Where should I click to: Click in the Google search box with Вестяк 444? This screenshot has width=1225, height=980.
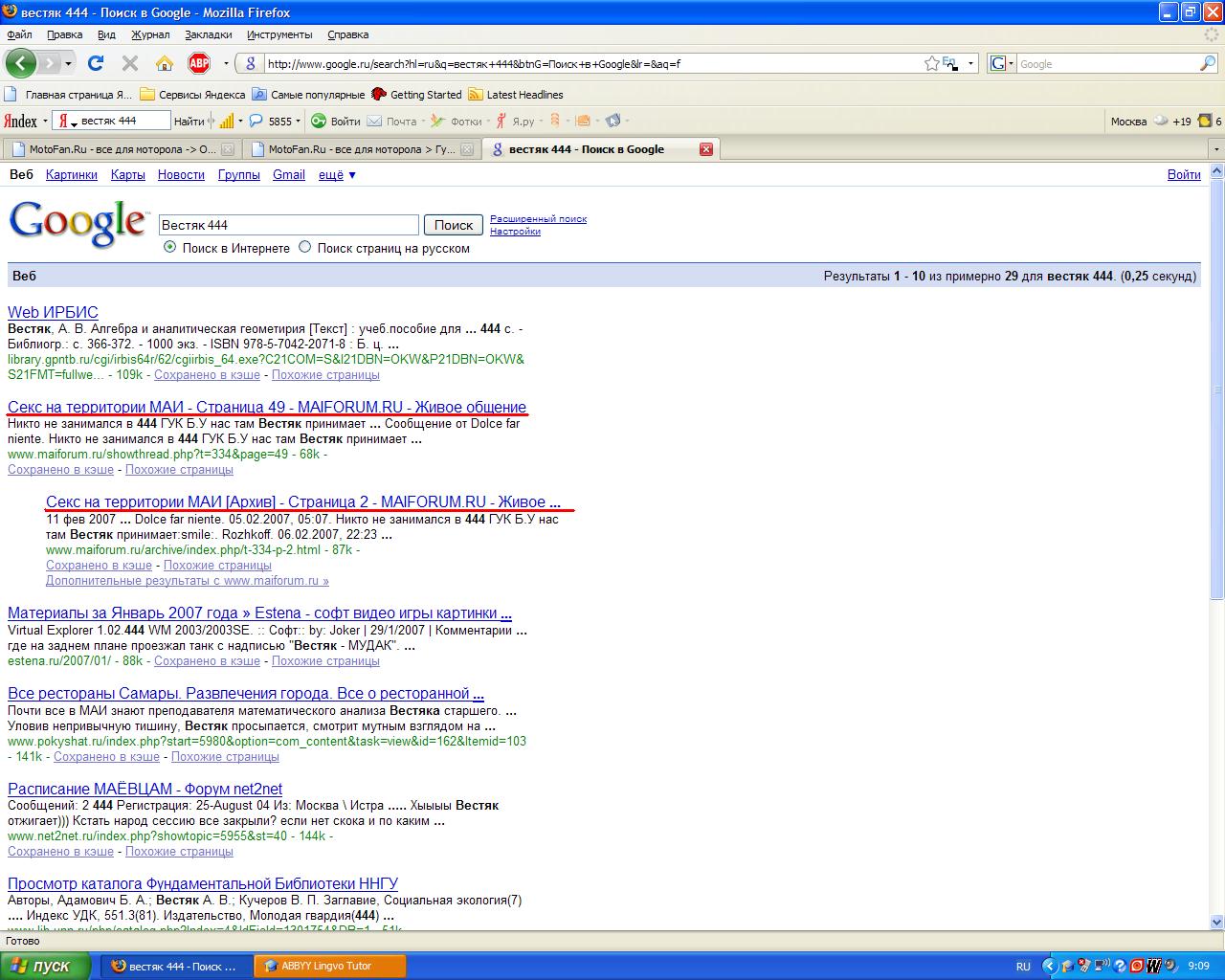click(288, 225)
